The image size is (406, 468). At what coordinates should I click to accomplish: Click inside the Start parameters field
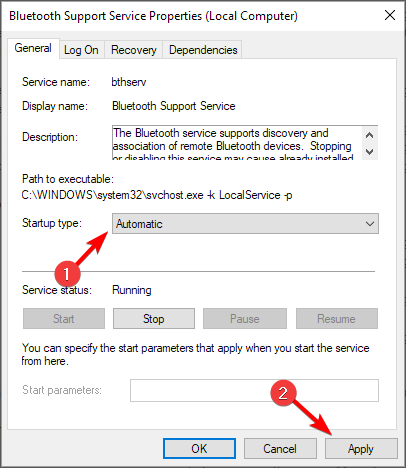pos(254,390)
